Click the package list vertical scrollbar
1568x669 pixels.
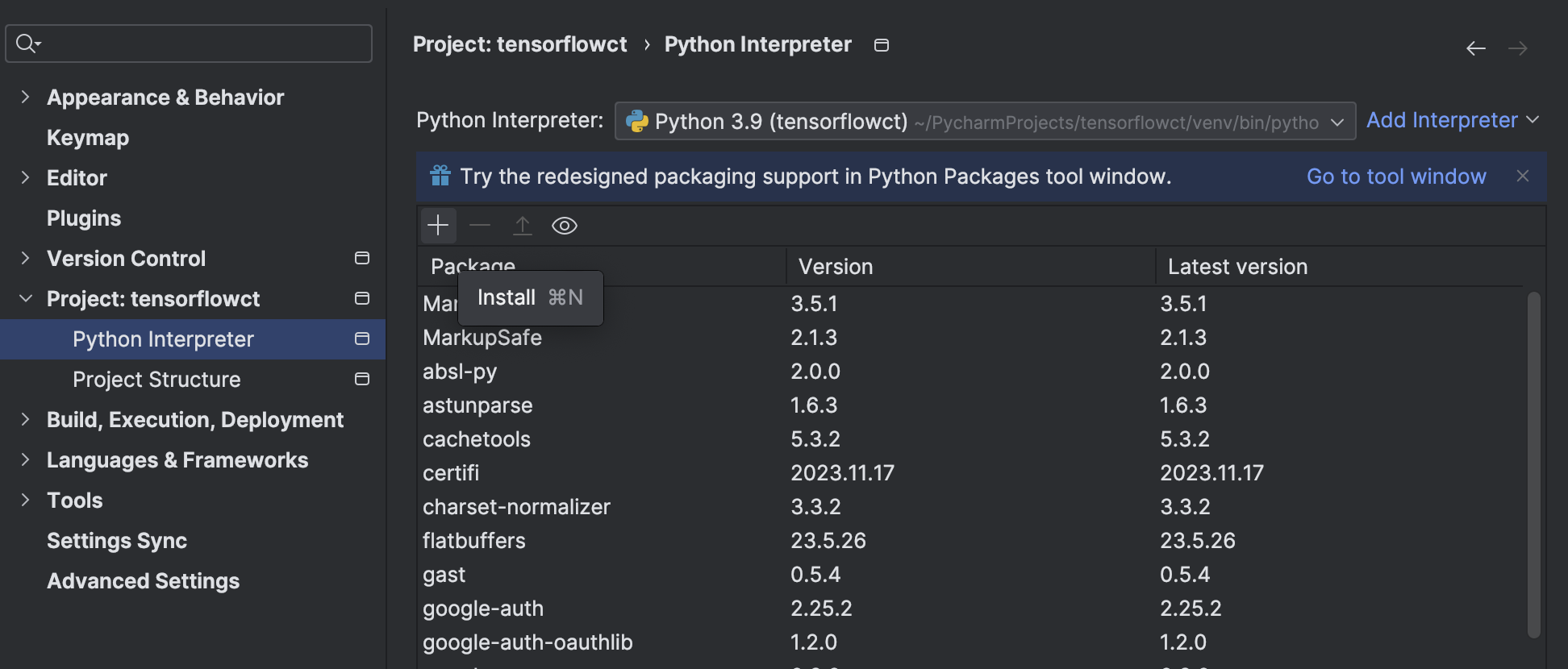point(1534,463)
